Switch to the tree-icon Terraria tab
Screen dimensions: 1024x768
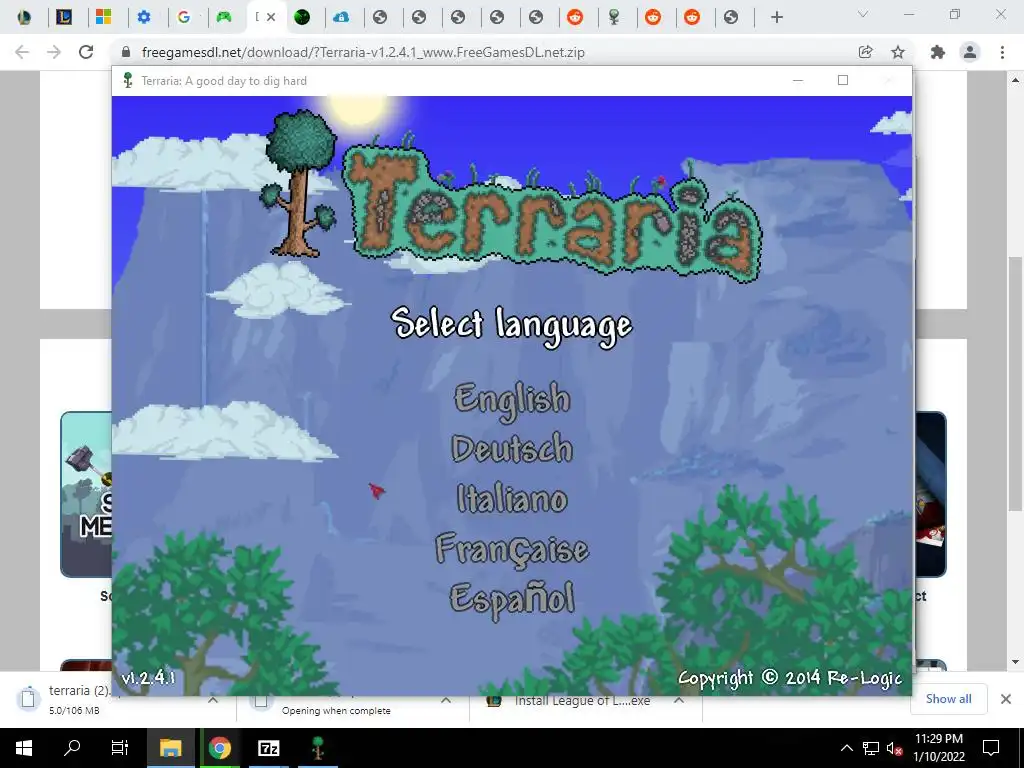click(614, 17)
